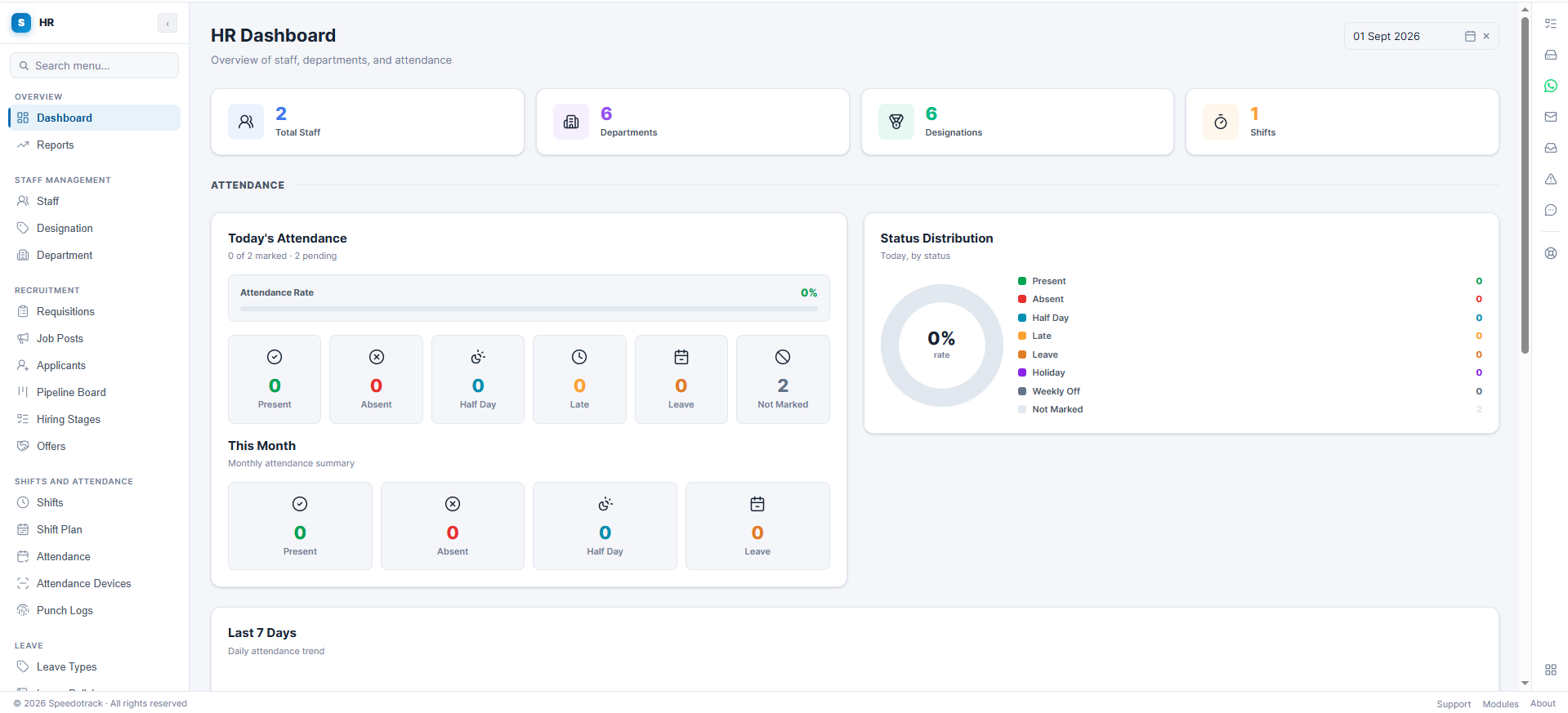View Punch Logs
This screenshot has height=713, width=1568.
coord(94,610)
